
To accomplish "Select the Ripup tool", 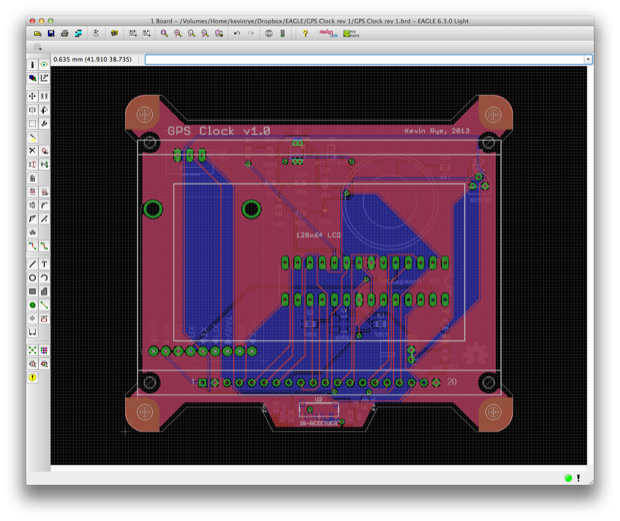I will click(x=44, y=246).
